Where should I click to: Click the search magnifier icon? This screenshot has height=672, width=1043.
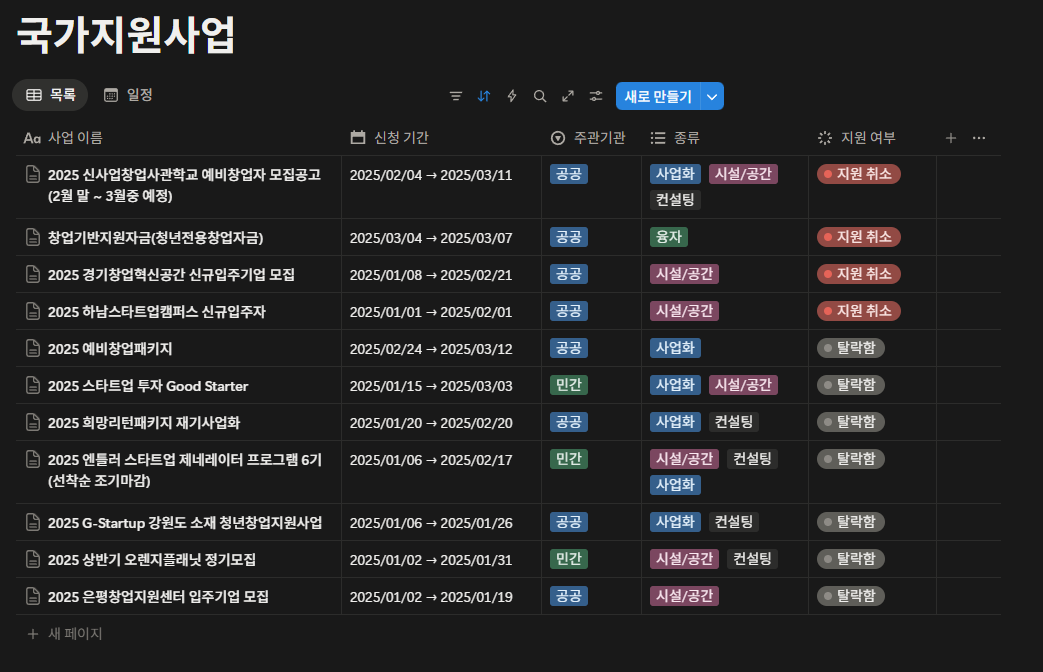pyautogui.click(x=539, y=96)
